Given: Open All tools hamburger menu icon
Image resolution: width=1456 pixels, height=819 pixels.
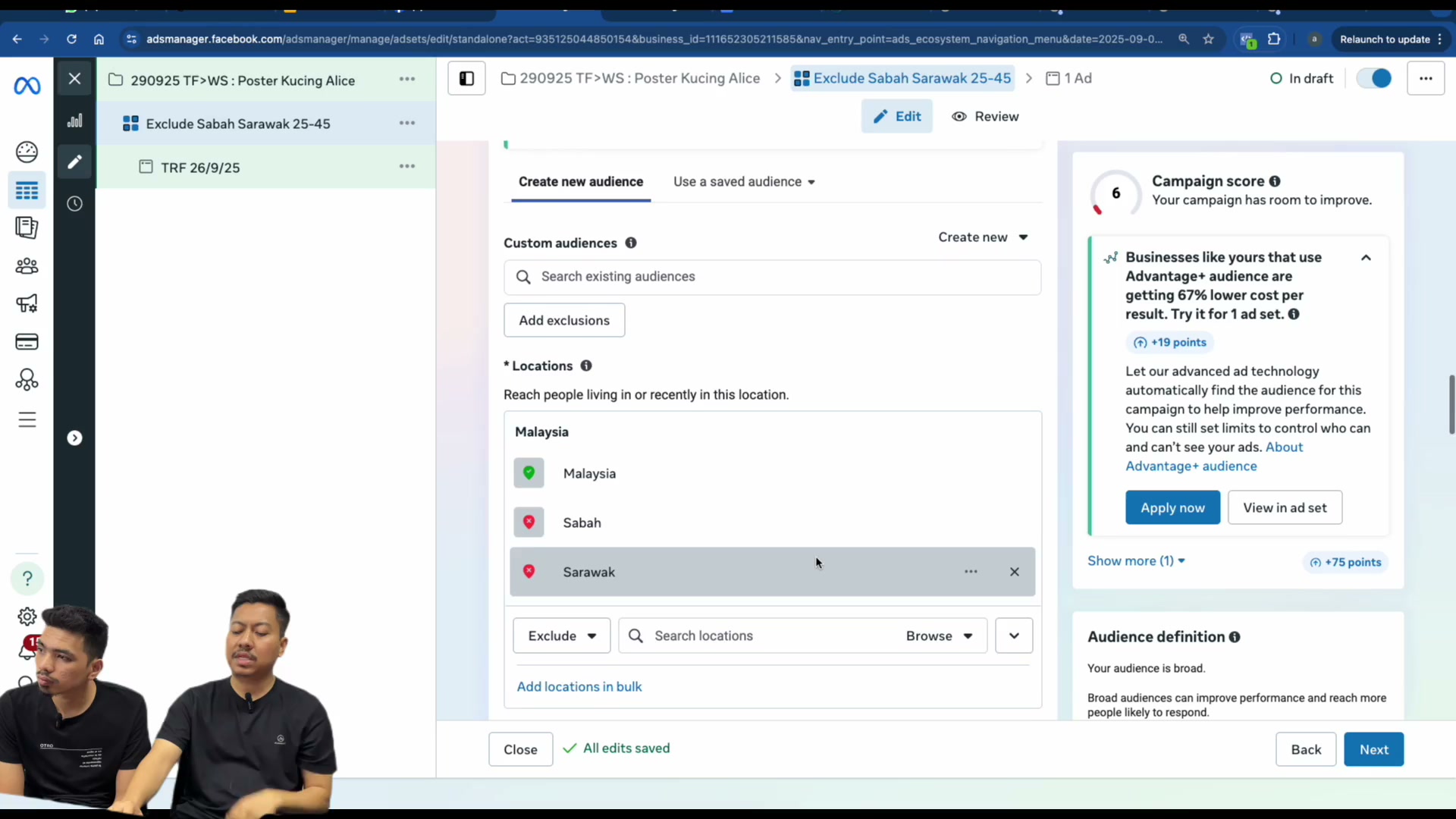Looking at the screenshot, I should coord(27,419).
